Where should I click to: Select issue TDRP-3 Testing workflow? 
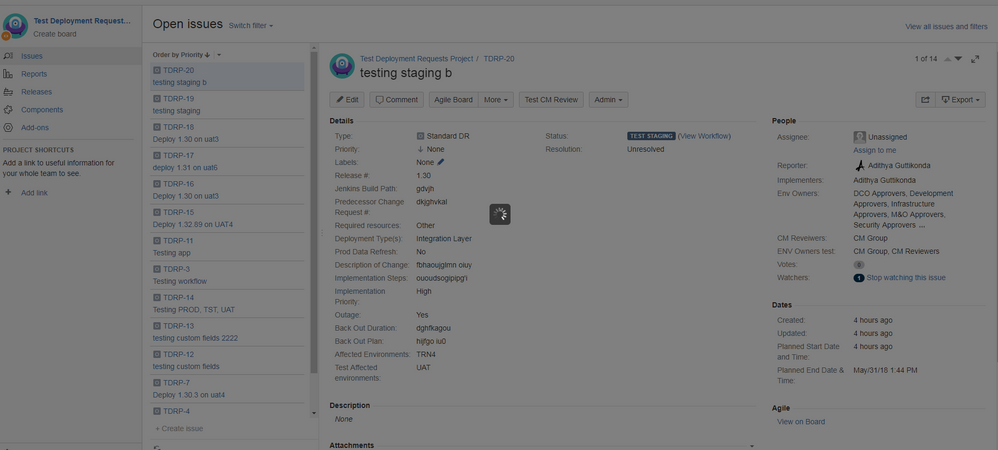pyautogui.click(x=227, y=275)
